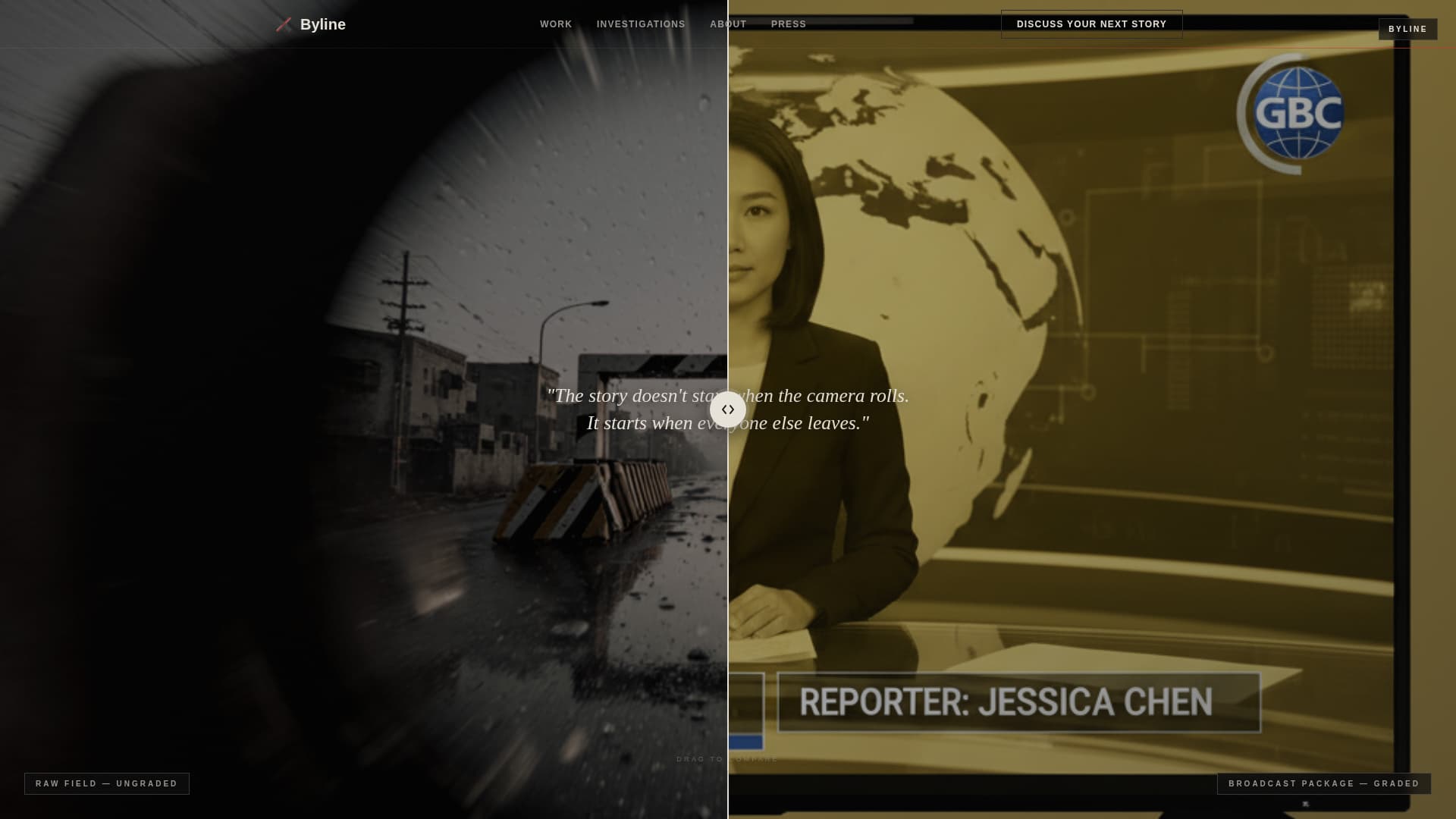Open the Byline home link text
Viewport: 1456px width, 819px height.
(323, 24)
